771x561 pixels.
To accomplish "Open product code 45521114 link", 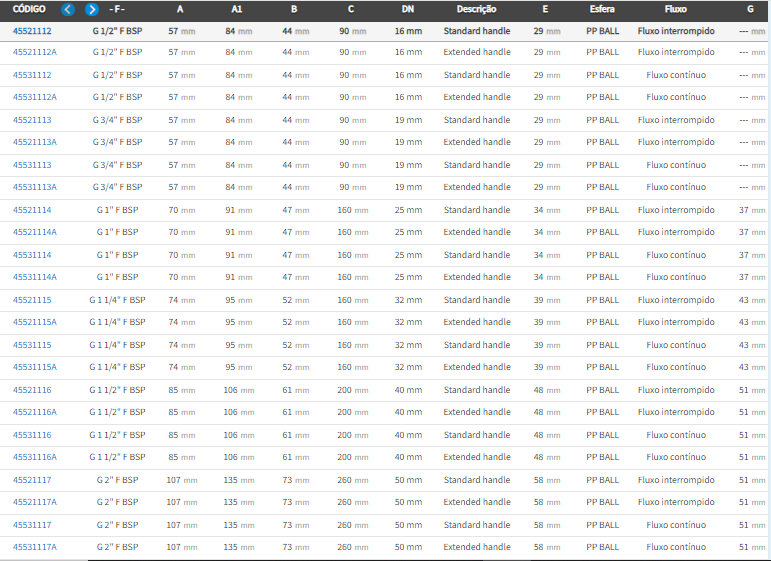I will (32, 210).
